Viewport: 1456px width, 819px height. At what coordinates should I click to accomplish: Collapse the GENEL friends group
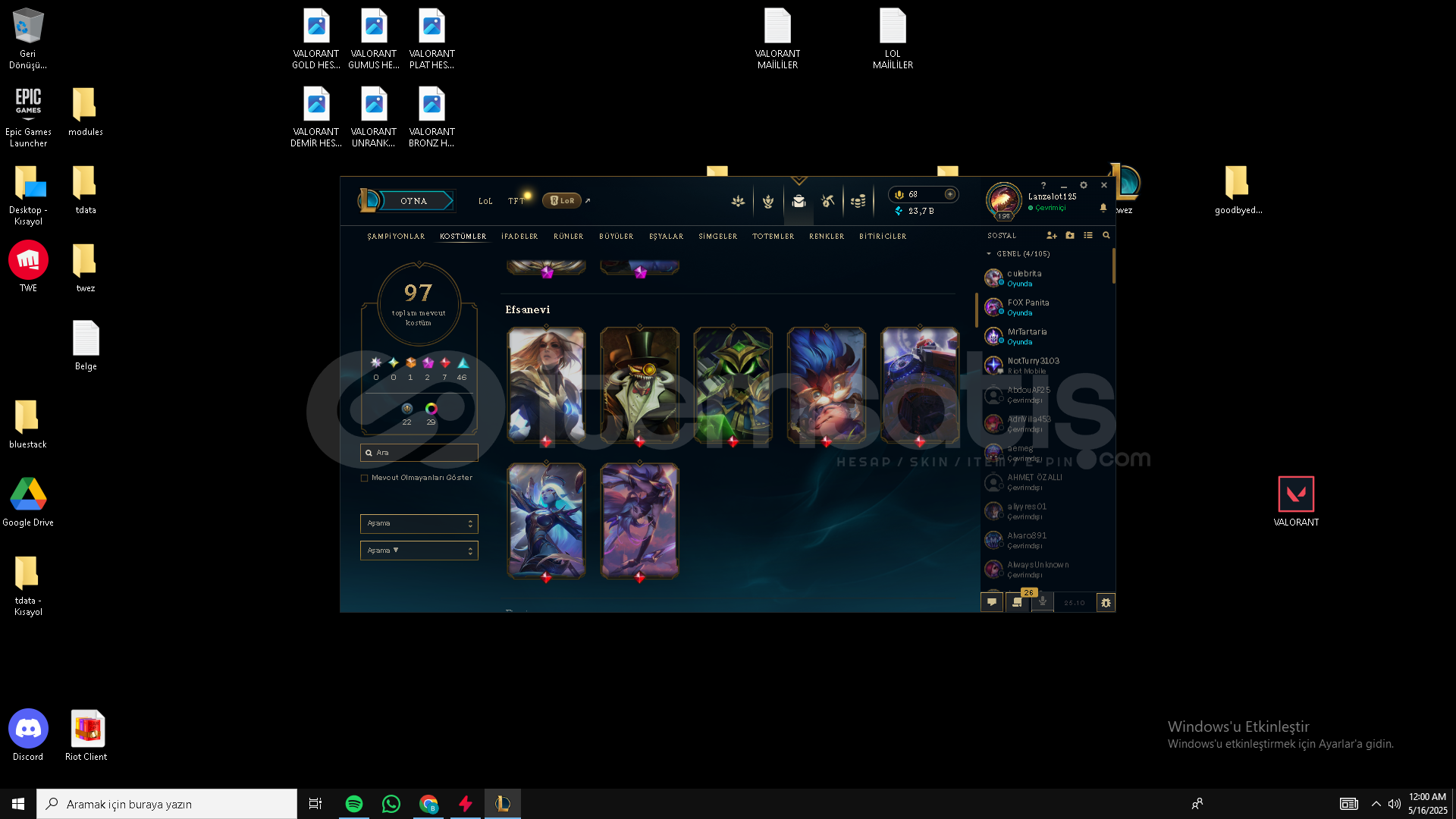[x=989, y=254]
